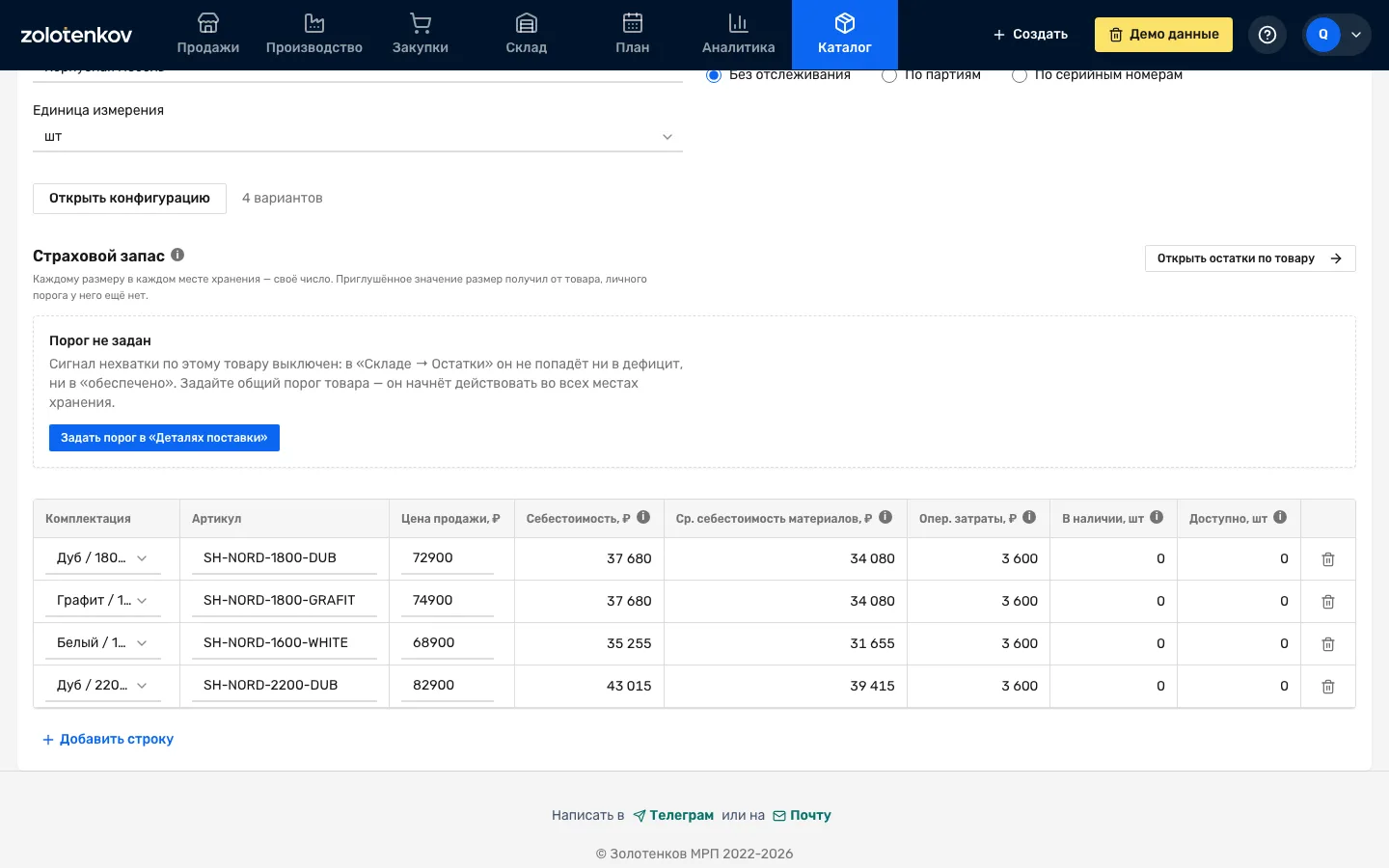Screen dimensions: 1389x868
Task: Click the price field showing 68900
Action: [x=448, y=643]
